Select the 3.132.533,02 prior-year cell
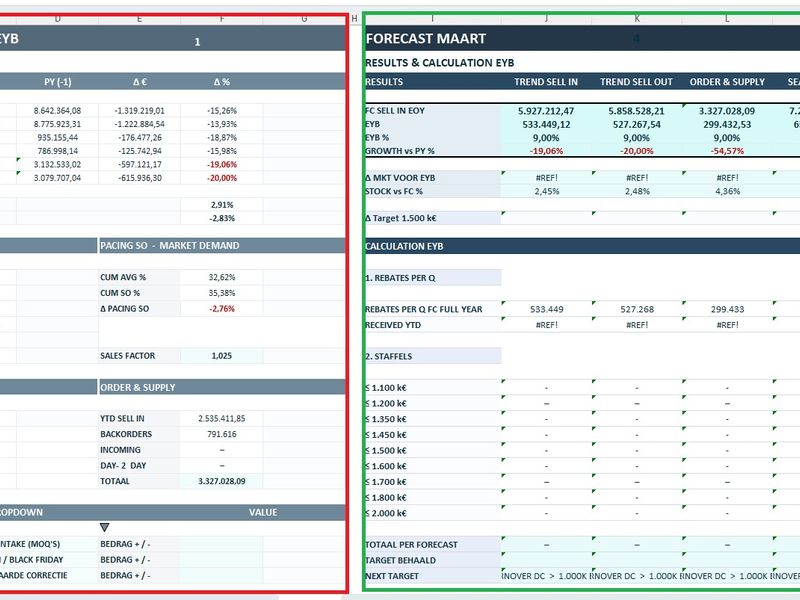800x600 pixels. tap(58, 164)
